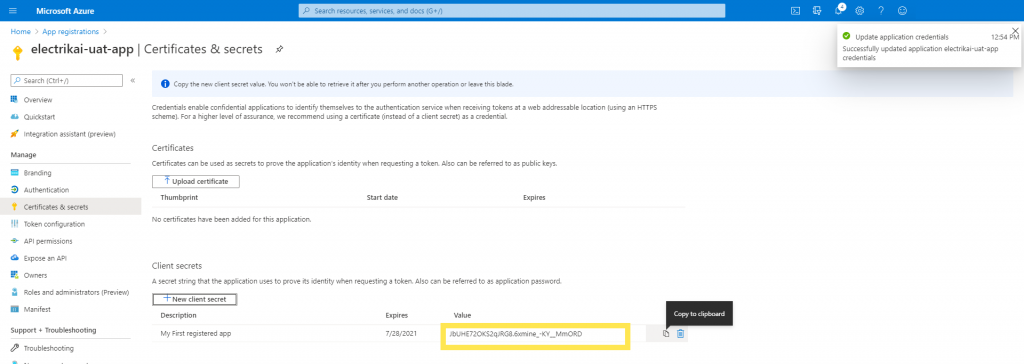Open Integration assistant (preview)
This screenshot has height=364, width=1024.
(x=69, y=134)
